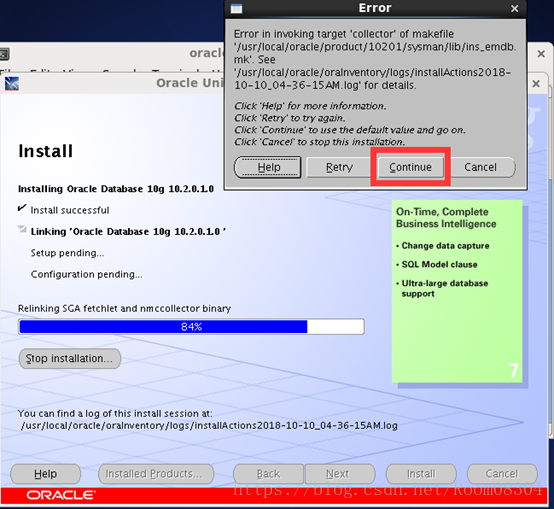Click 'Installing Oracle Database 10g 10.2.0.1.0' heading
This screenshot has width=554, height=509.
pos(116,189)
